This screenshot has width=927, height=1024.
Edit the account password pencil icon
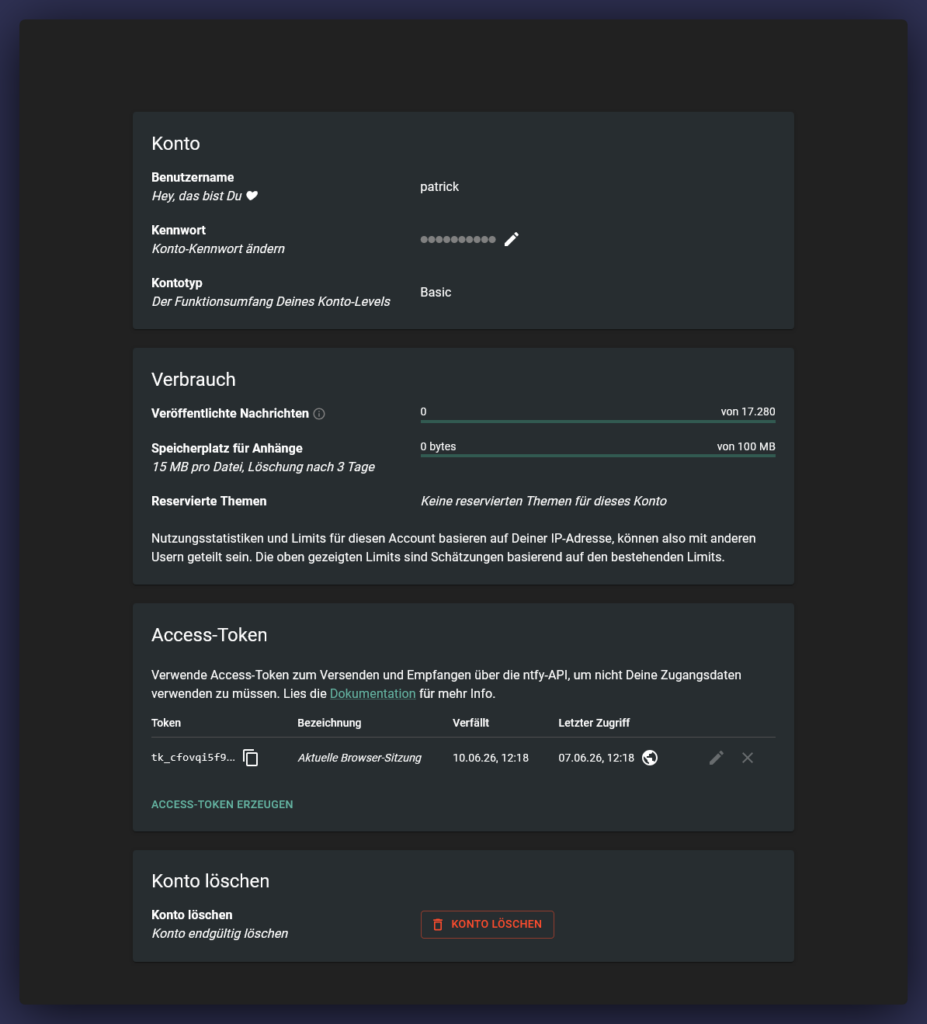[512, 240]
